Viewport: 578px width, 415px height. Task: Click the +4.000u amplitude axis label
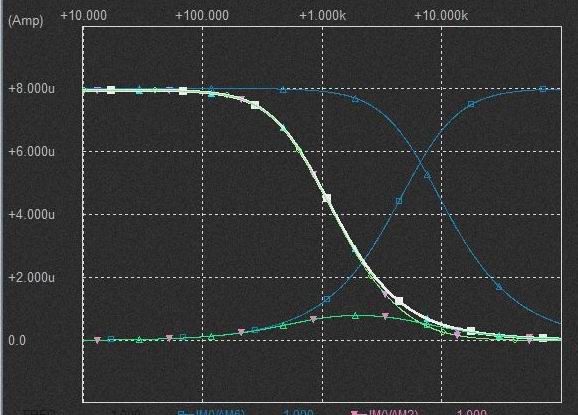(x=32, y=214)
